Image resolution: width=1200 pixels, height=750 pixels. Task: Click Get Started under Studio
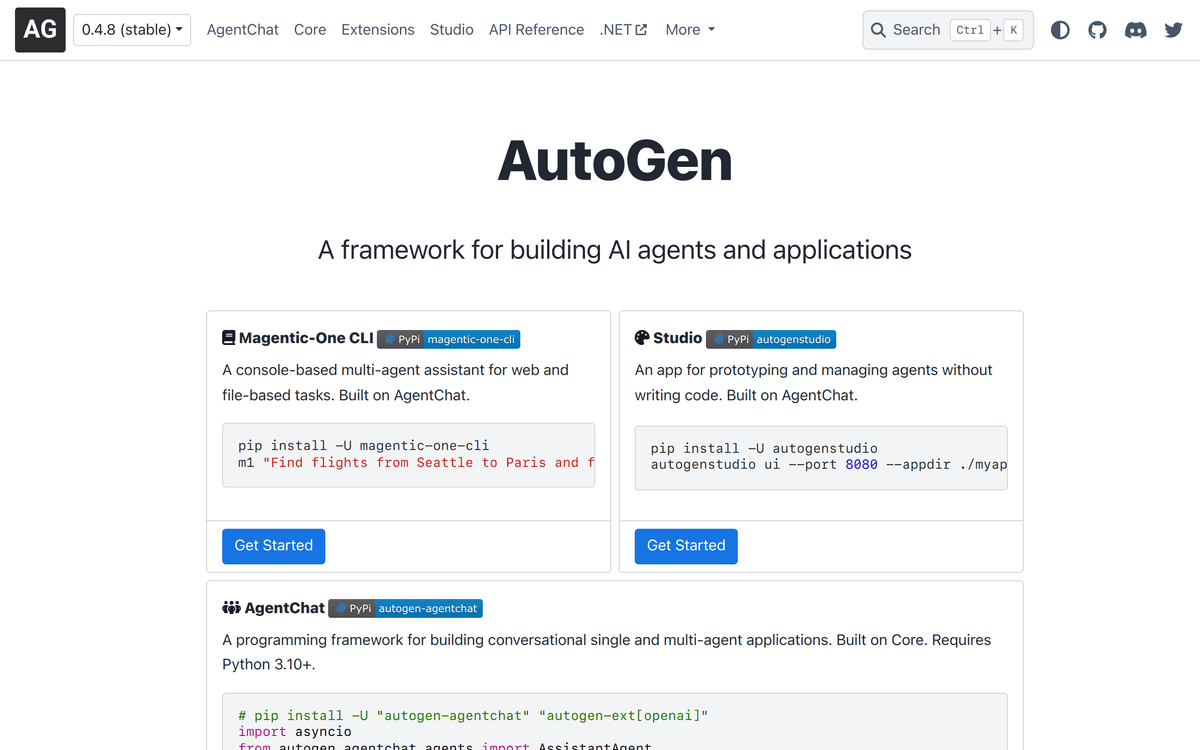(x=685, y=546)
